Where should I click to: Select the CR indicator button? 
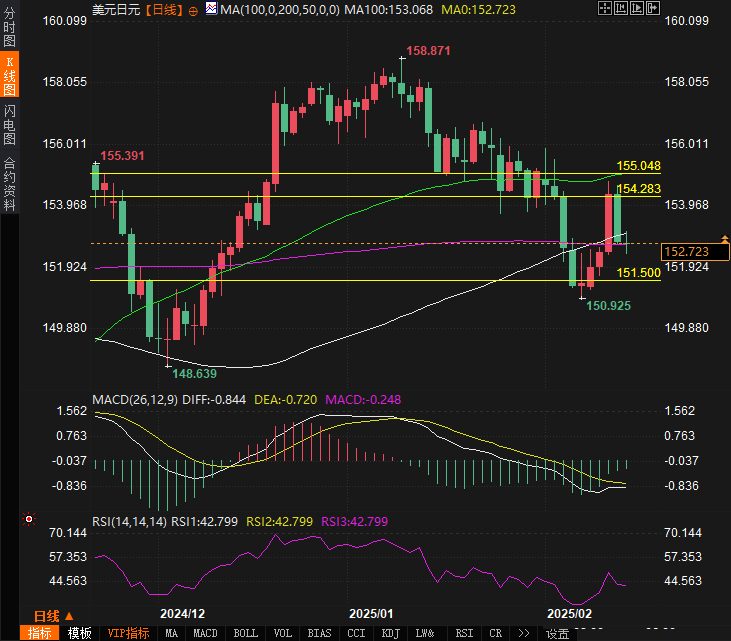pyautogui.click(x=495, y=633)
